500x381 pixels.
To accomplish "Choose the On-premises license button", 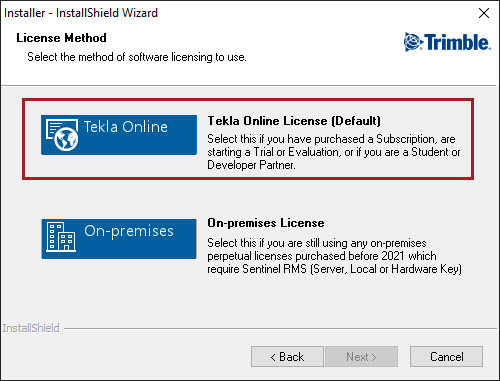I will tap(119, 239).
